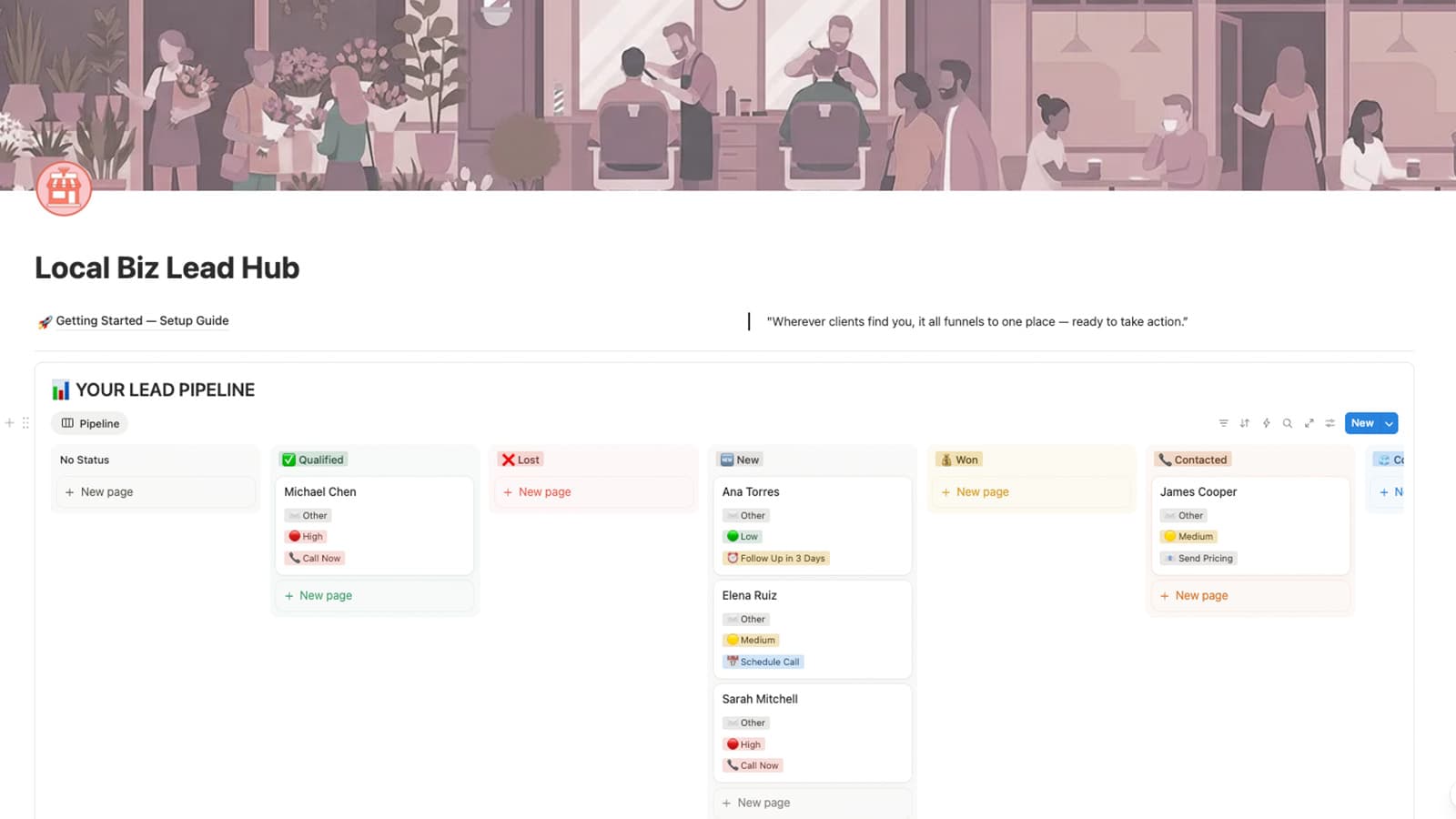The image size is (1456, 819).
Task: Click the Qualified column status label
Action: [313, 460]
